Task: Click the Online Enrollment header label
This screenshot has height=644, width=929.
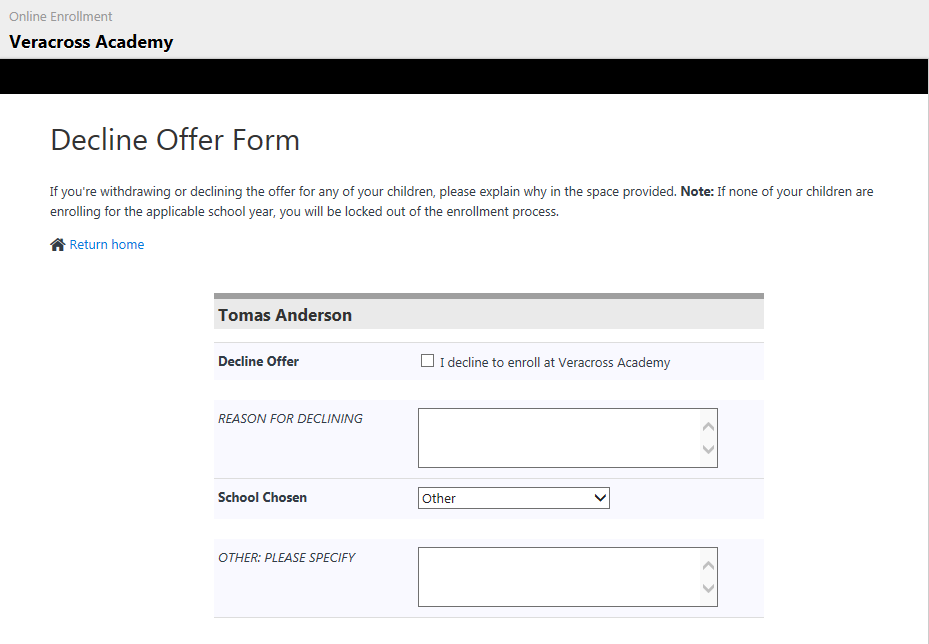Action: (60, 16)
